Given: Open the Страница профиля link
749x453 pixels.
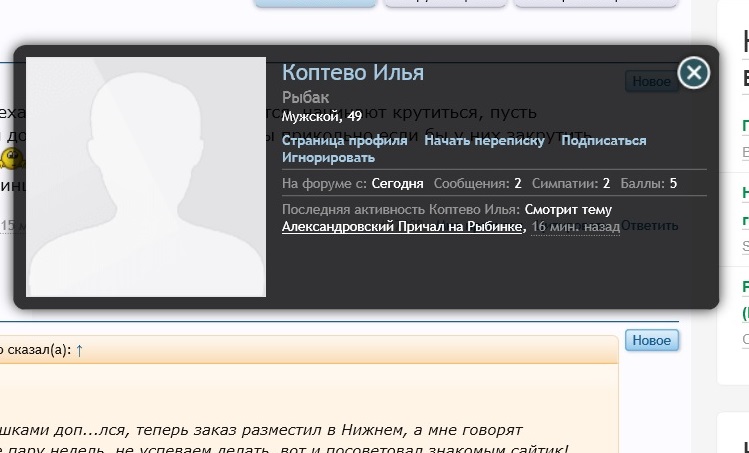Looking at the screenshot, I should 344,141.
